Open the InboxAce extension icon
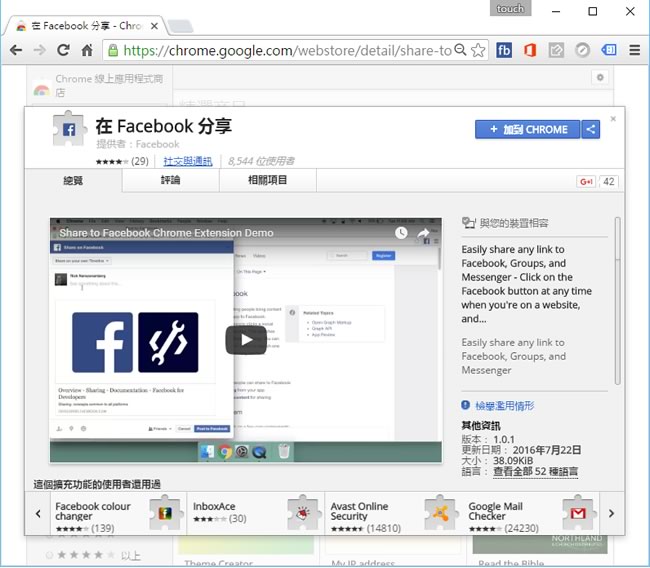Screen dimensions: 650x568 click(303, 513)
